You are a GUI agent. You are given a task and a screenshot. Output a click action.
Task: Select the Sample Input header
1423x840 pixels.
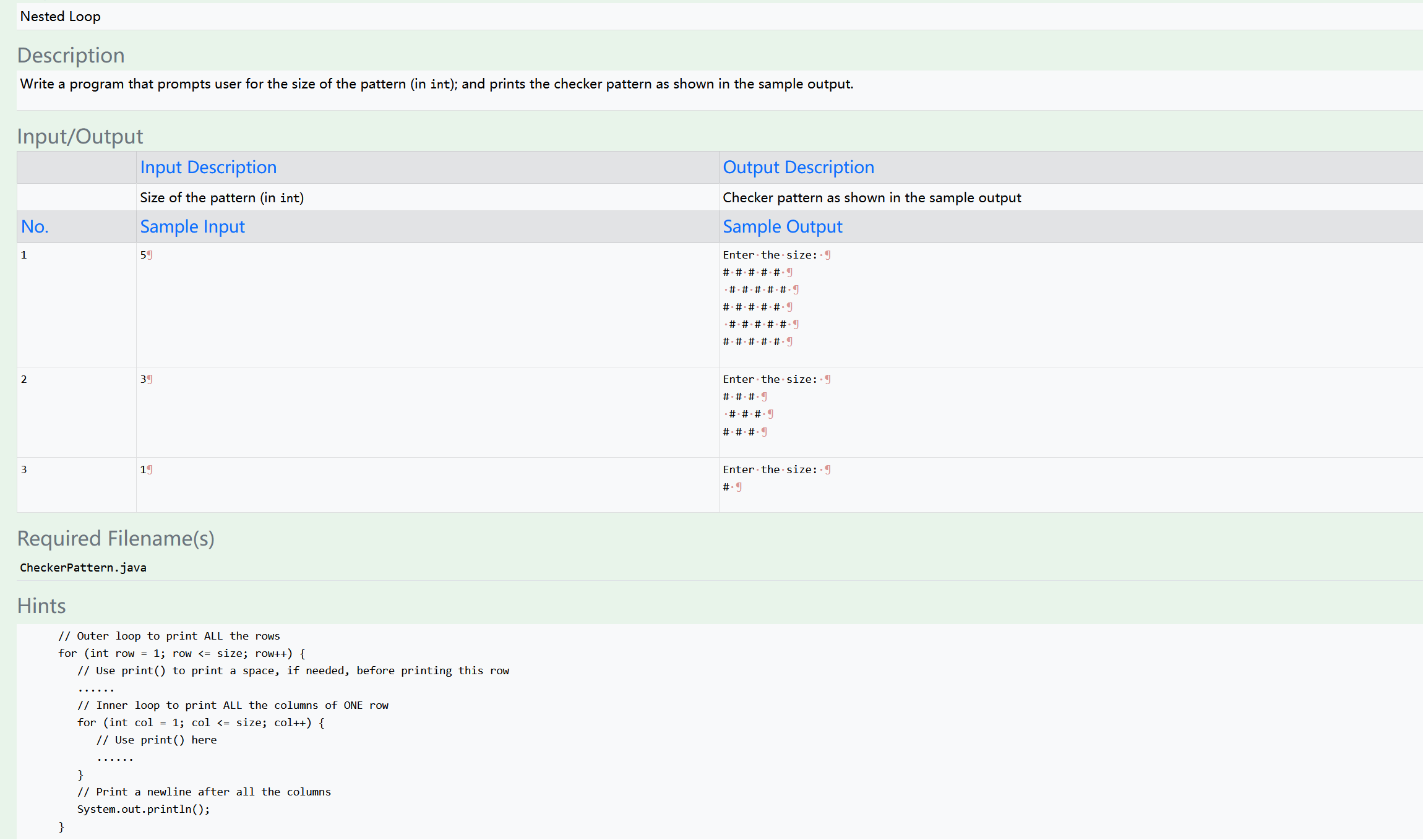point(192,226)
